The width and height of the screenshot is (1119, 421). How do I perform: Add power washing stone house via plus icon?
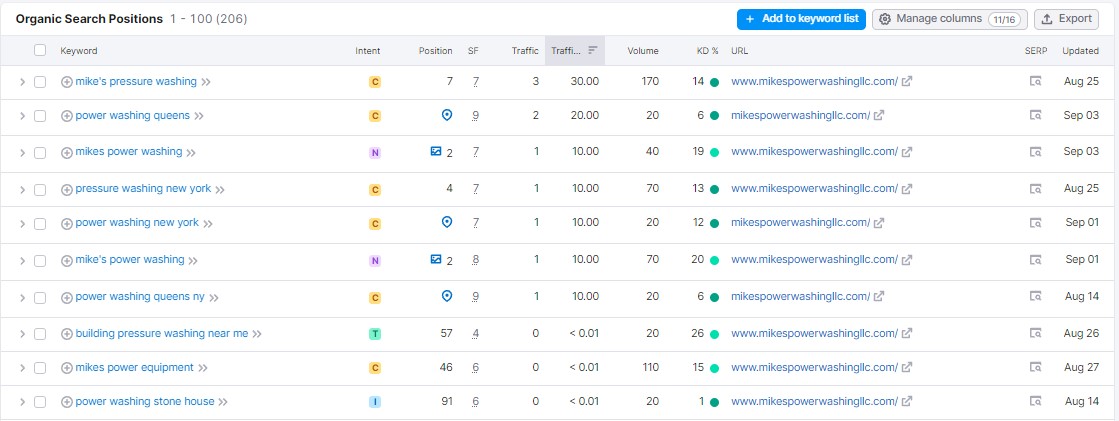[x=66, y=402]
